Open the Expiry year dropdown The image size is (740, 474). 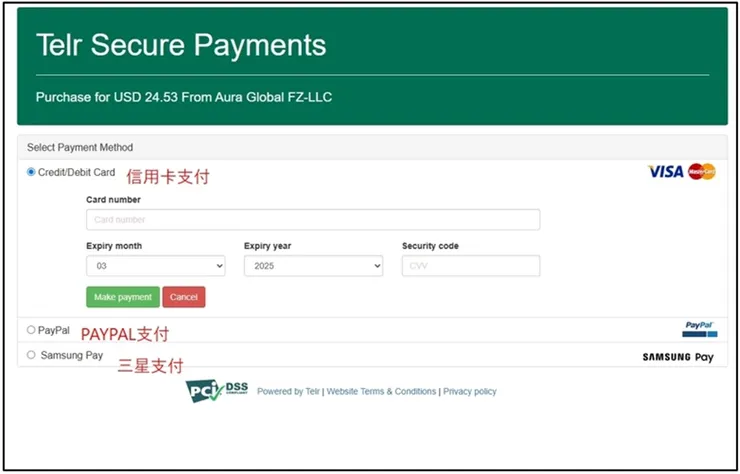click(x=313, y=266)
